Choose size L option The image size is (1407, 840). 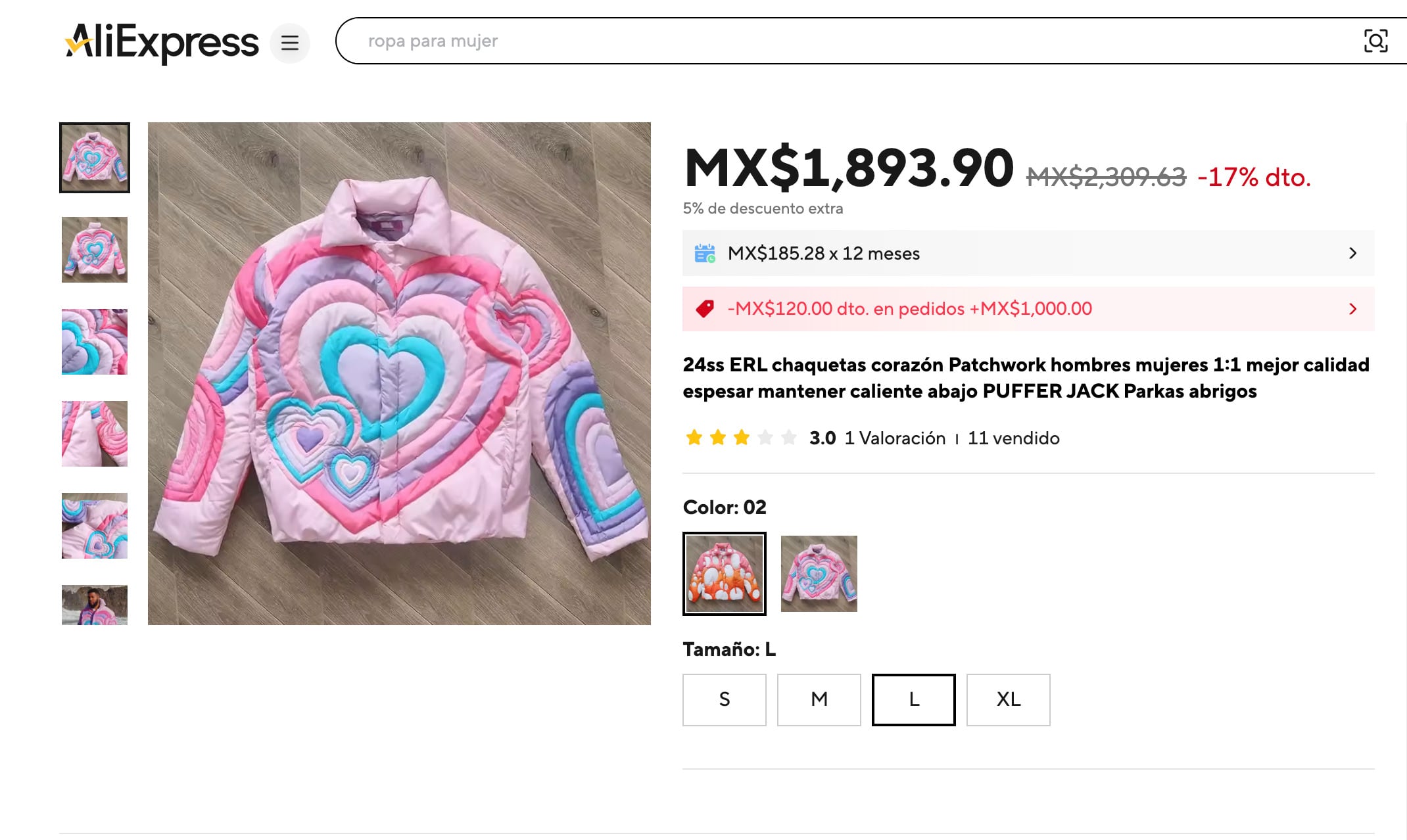(x=914, y=699)
